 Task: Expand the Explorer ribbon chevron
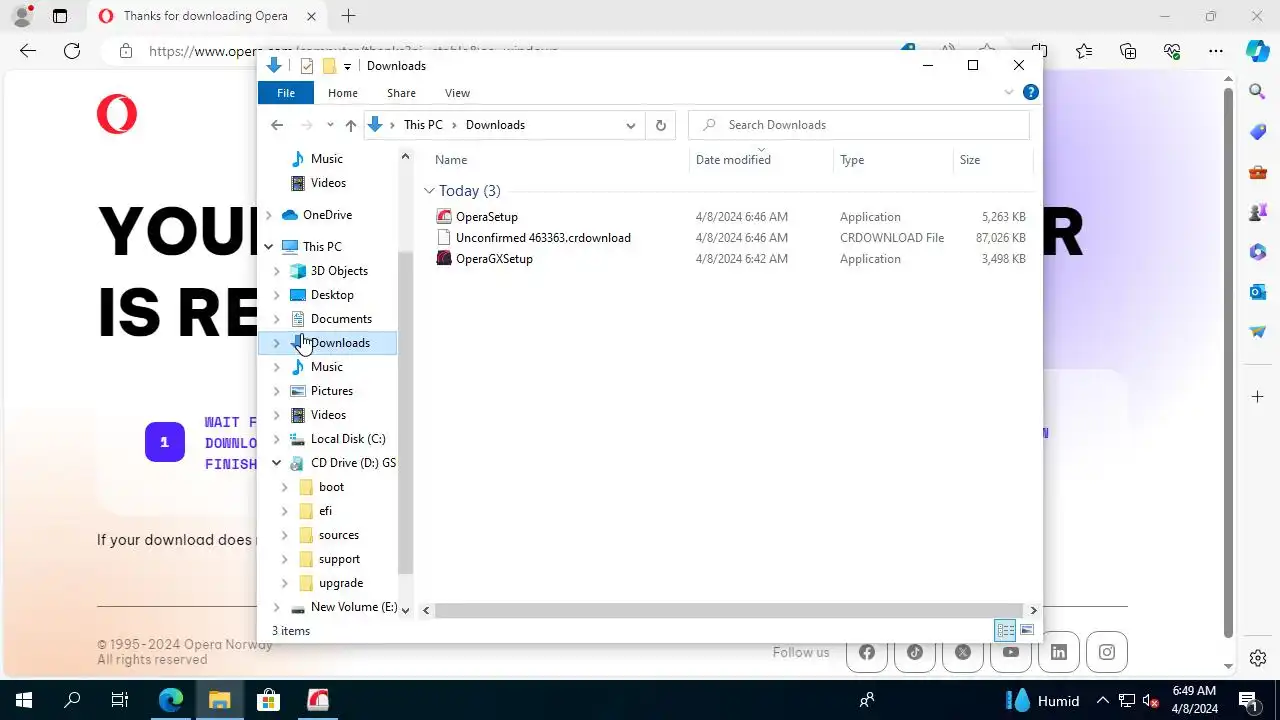point(1009,92)
